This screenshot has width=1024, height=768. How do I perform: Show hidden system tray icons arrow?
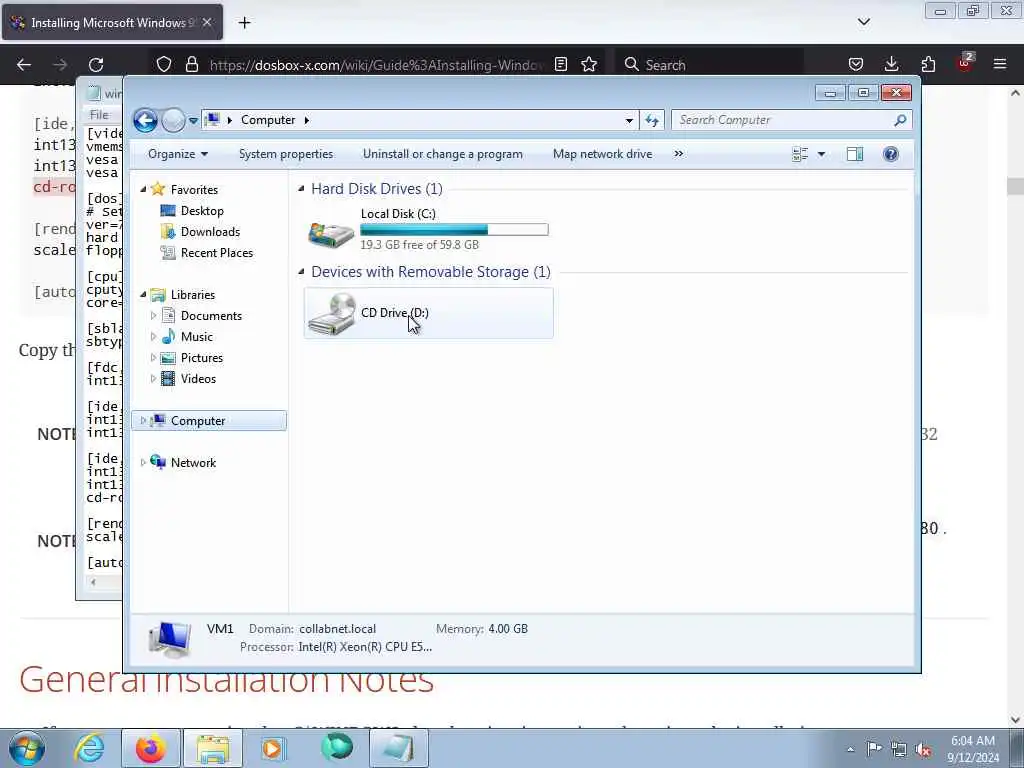(850, 749)
